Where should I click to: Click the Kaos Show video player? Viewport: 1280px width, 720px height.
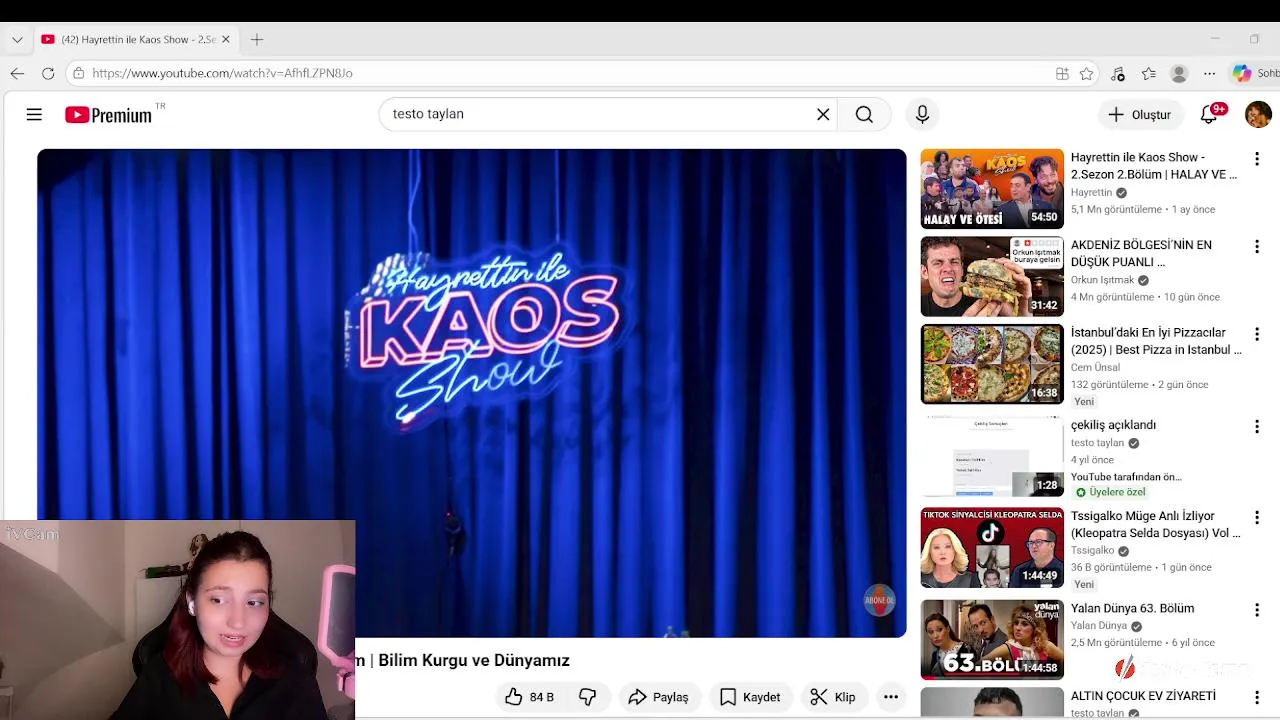coord(472,393)
